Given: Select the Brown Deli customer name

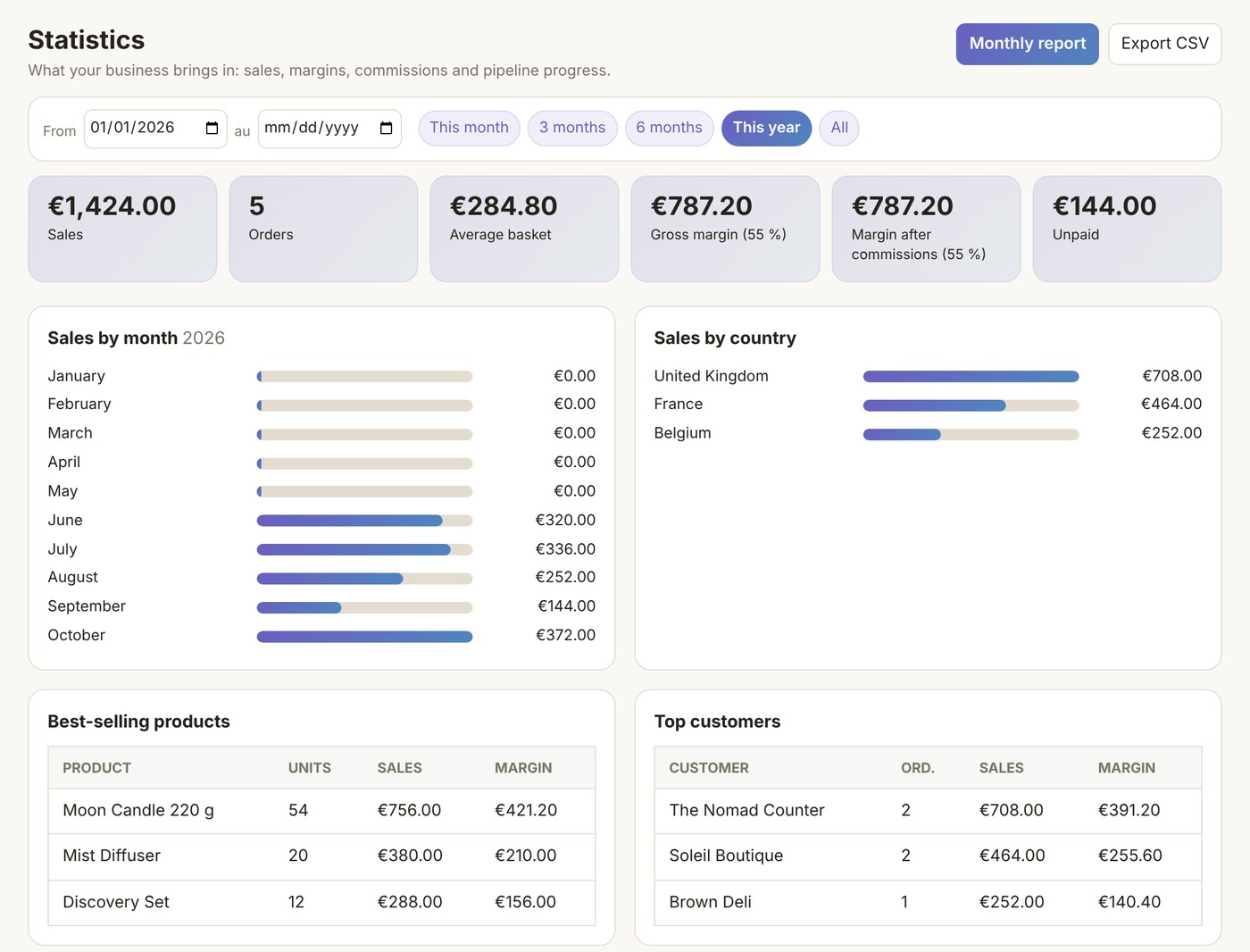Looking at the screenshot, I should (710, 903).
